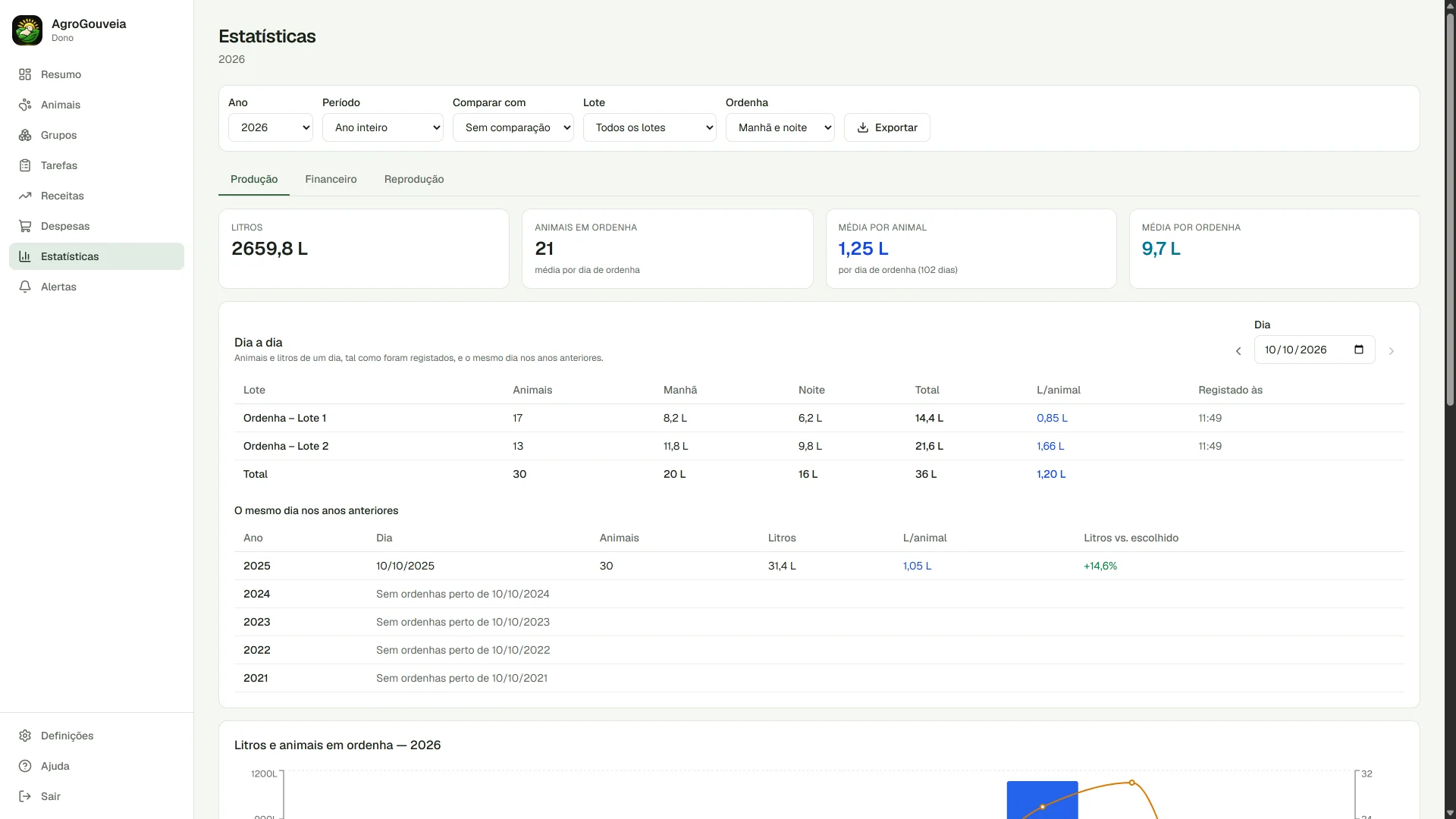The image size is (1456, 819).
Task: Click the Sair logout icon
Action: 25,796
